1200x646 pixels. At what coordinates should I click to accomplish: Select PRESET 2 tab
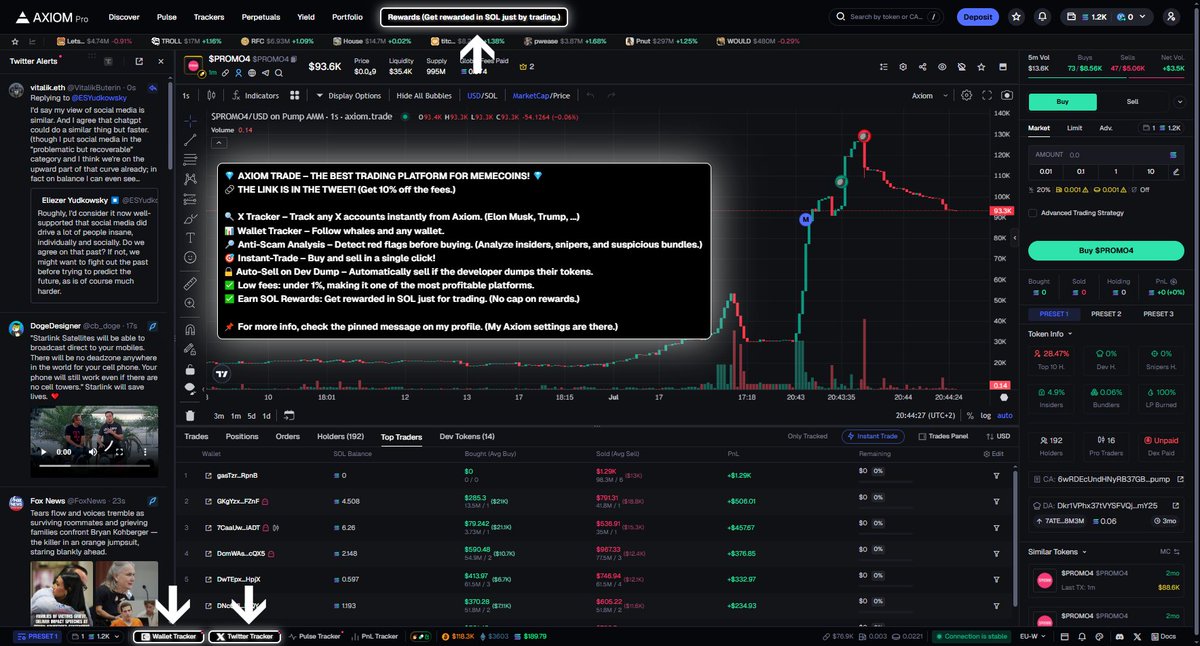(x=1105, y=314)
